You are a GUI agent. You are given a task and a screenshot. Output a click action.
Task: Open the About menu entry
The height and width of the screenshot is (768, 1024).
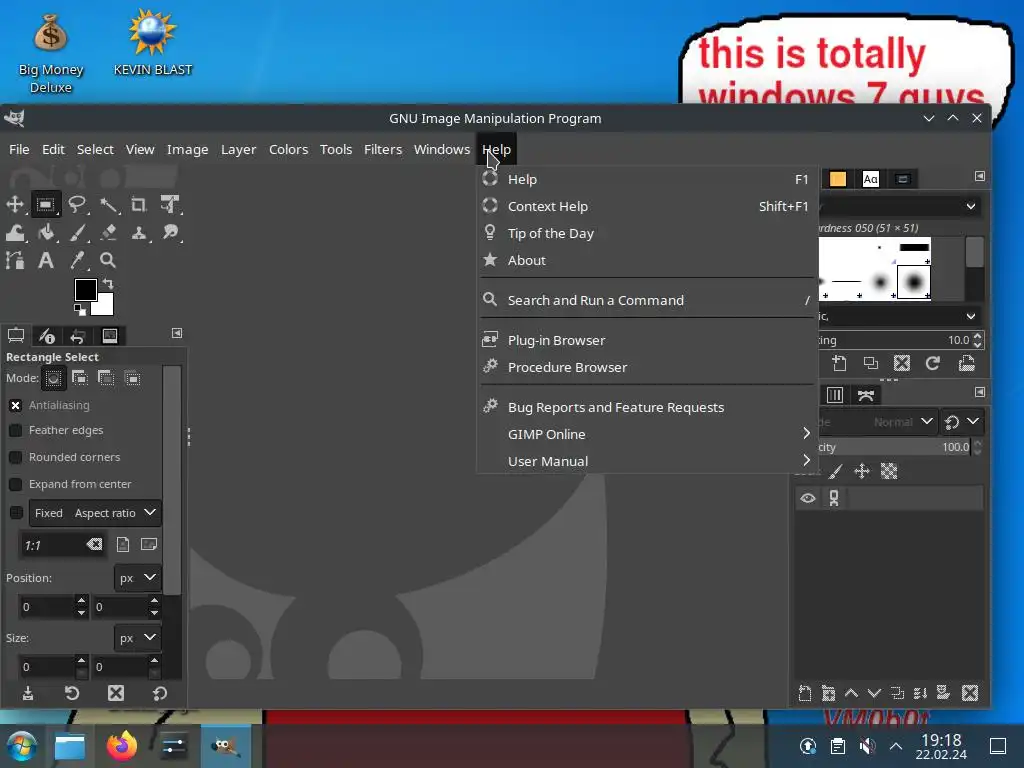click(x=647, y=260)
